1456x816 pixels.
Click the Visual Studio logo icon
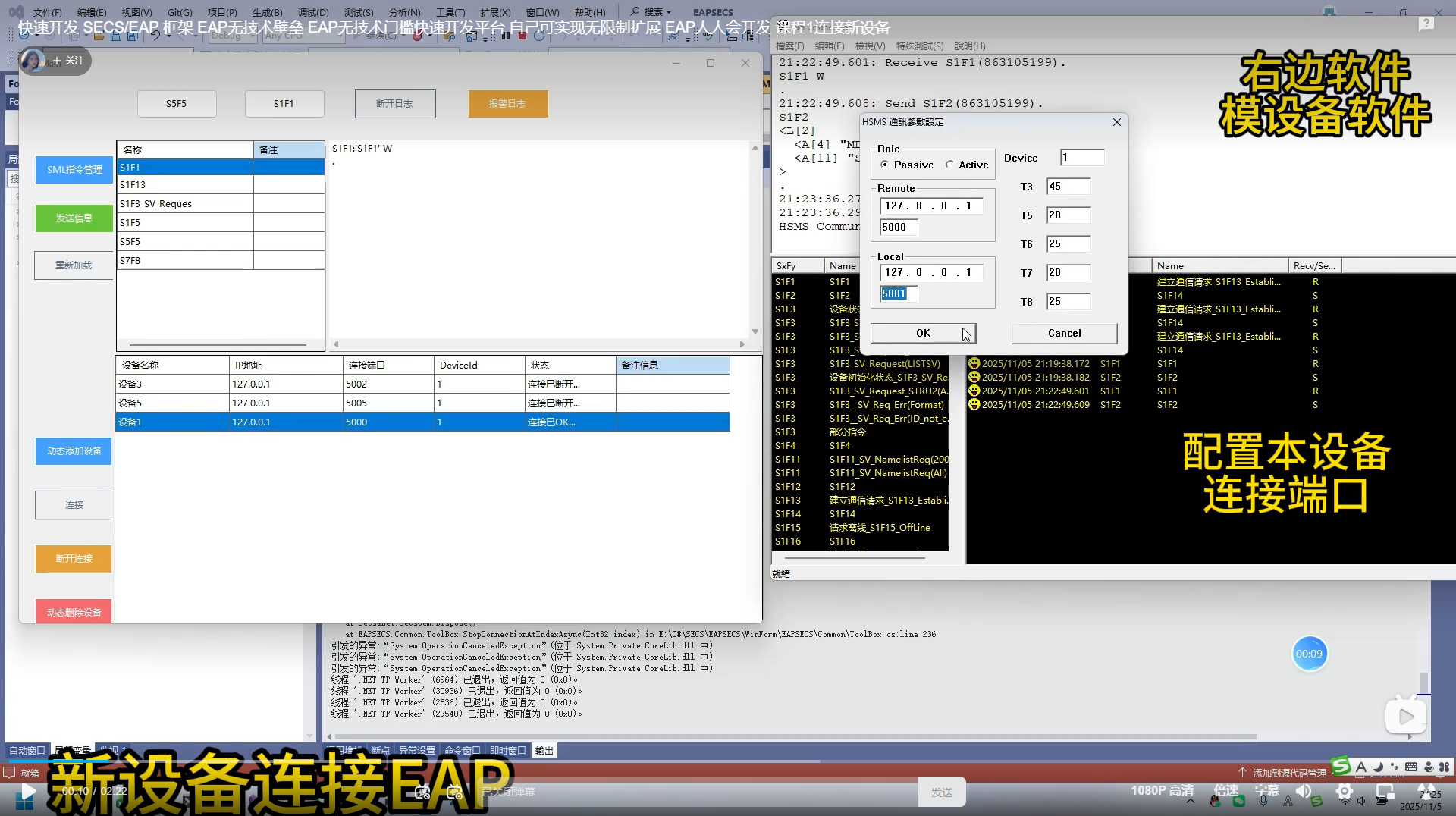(16, 12)
